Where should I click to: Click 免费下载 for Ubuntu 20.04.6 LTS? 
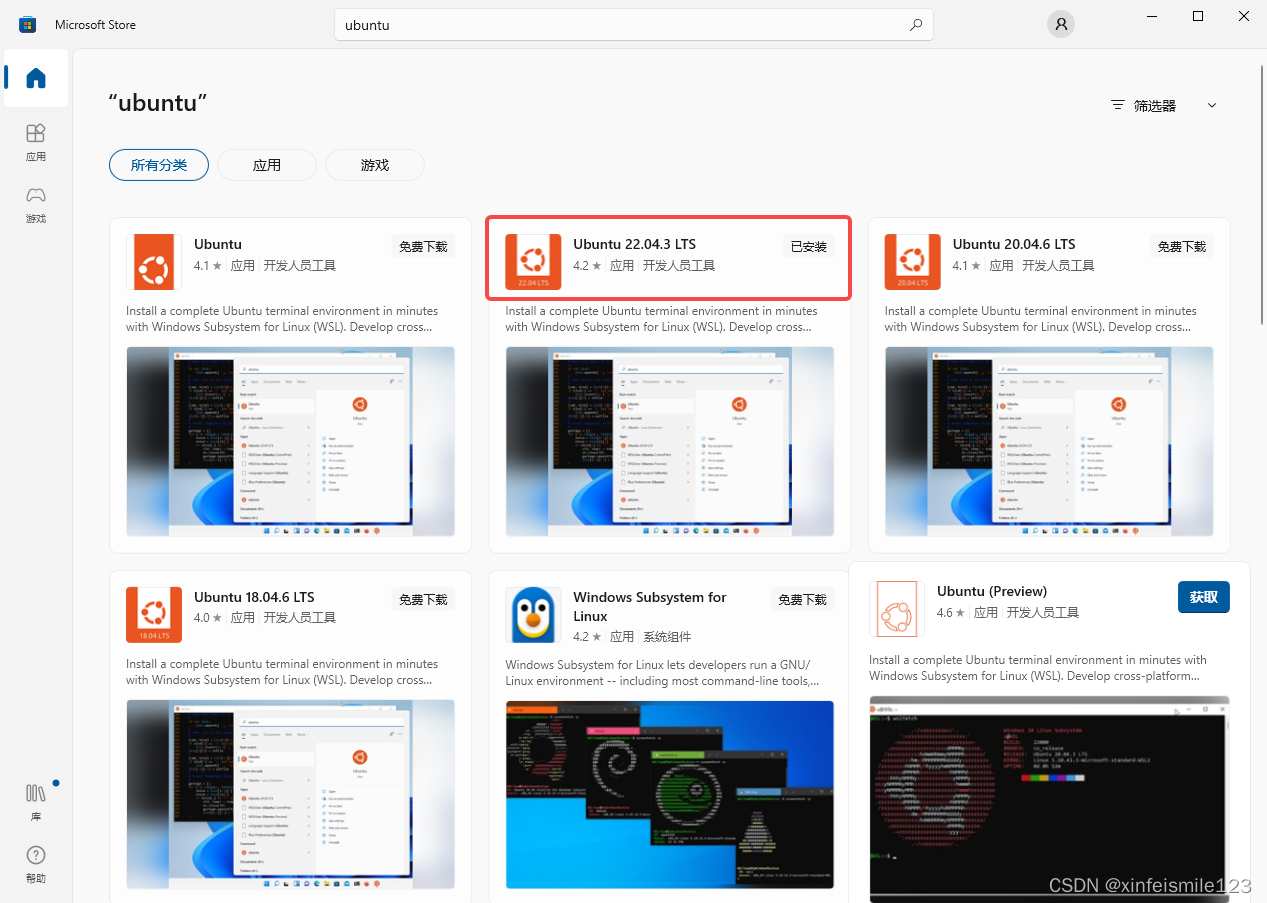[x=1182, y=246]
